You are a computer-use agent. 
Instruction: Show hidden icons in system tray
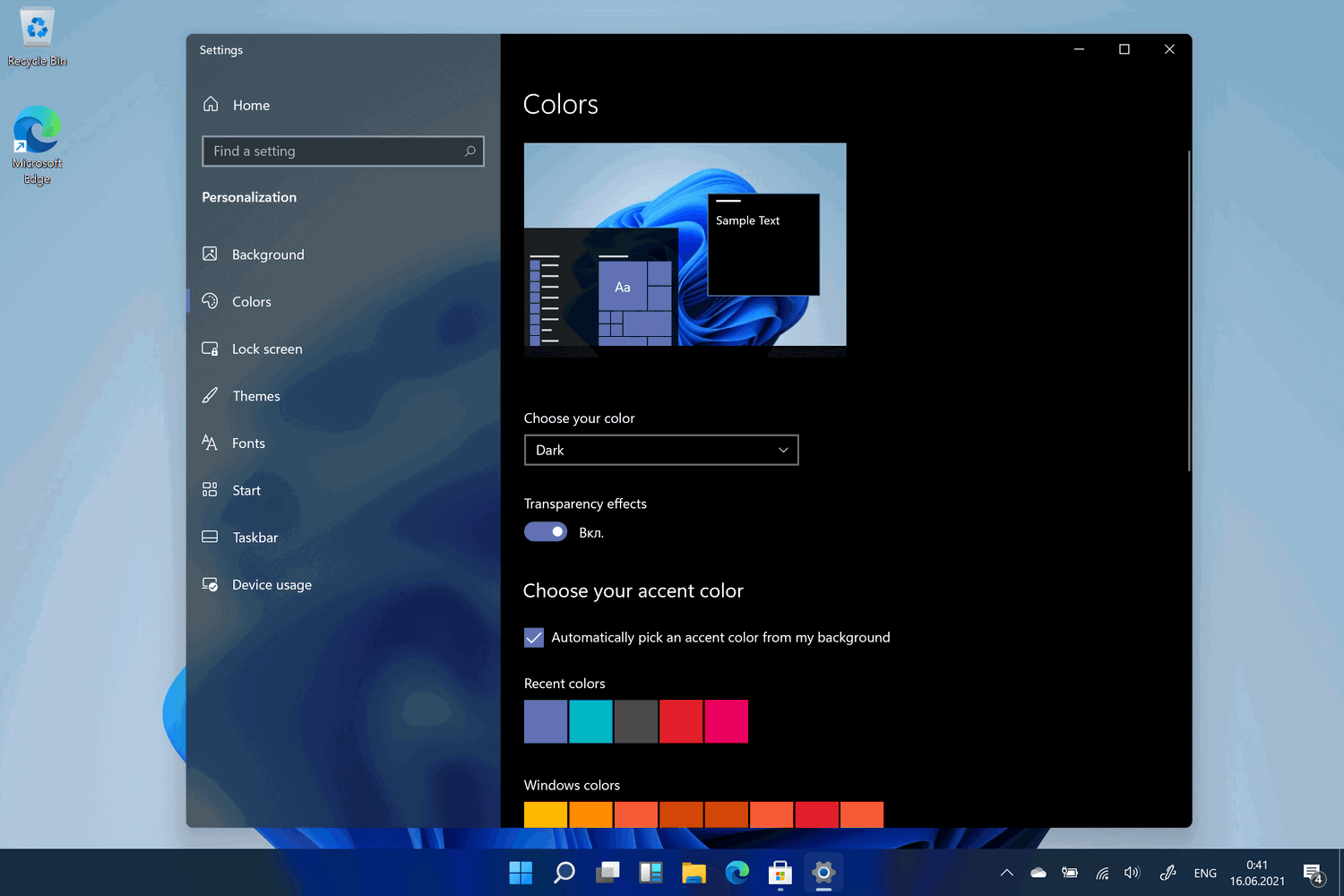(x=1007, y=873)
